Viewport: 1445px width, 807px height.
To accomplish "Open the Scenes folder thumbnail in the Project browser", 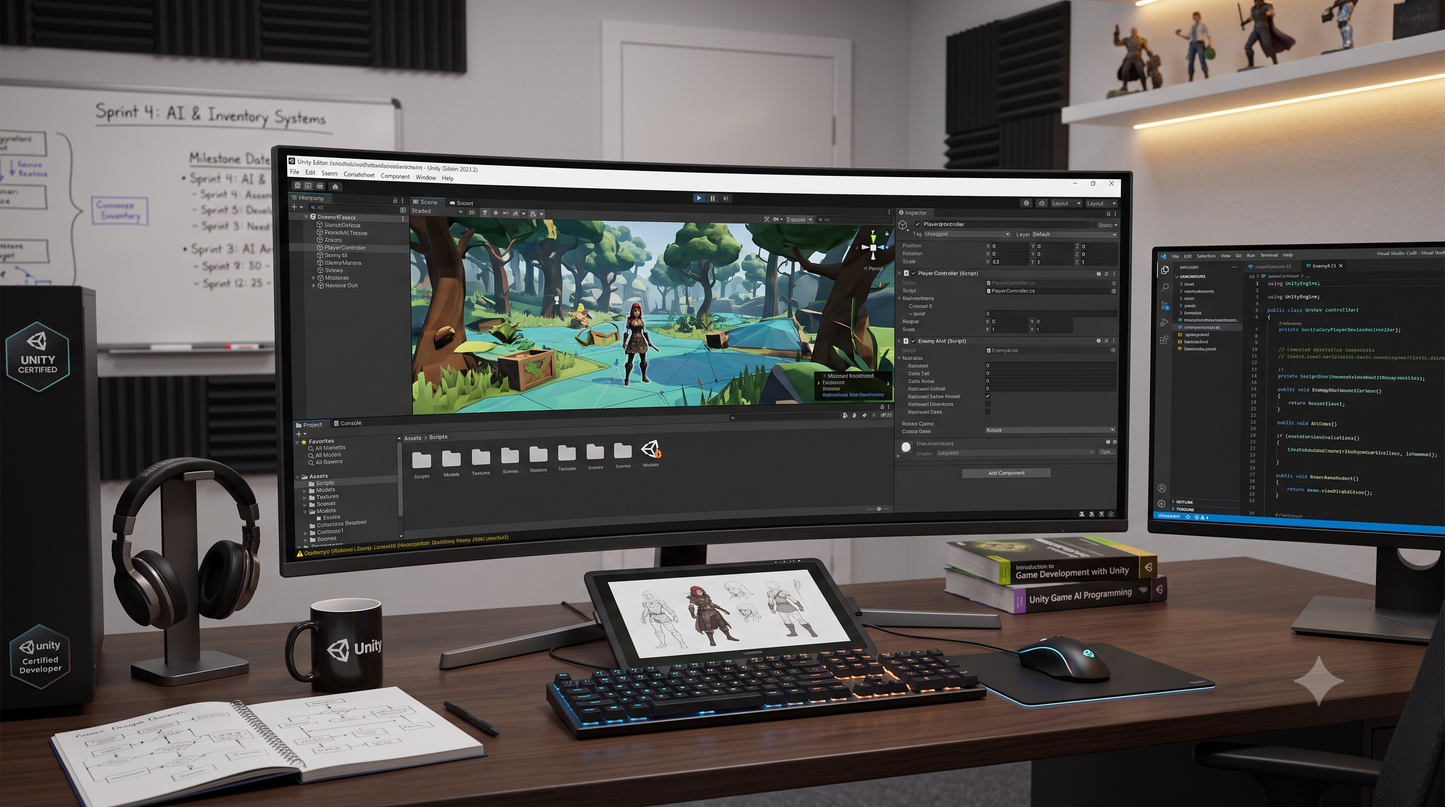I will click(510, 456).
